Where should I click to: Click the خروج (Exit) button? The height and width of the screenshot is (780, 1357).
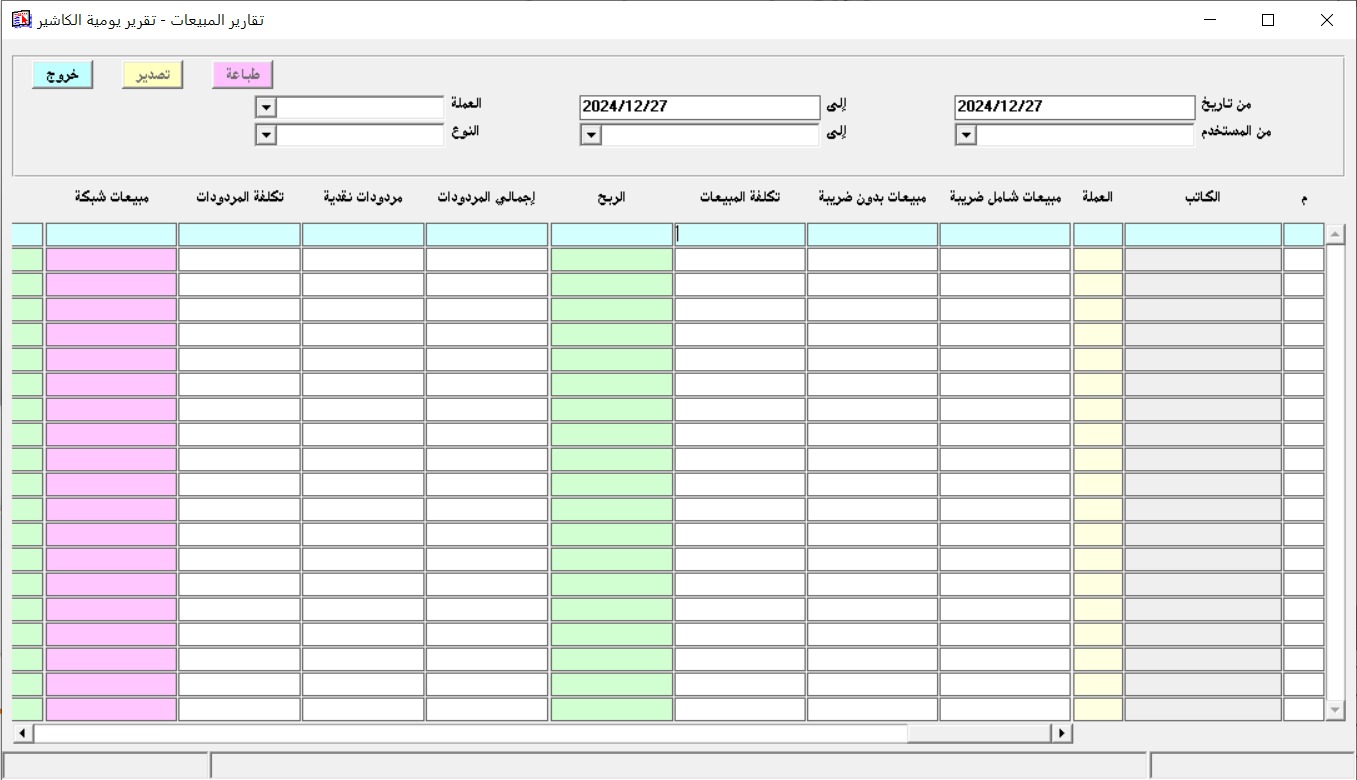click(x=62, y=75)
